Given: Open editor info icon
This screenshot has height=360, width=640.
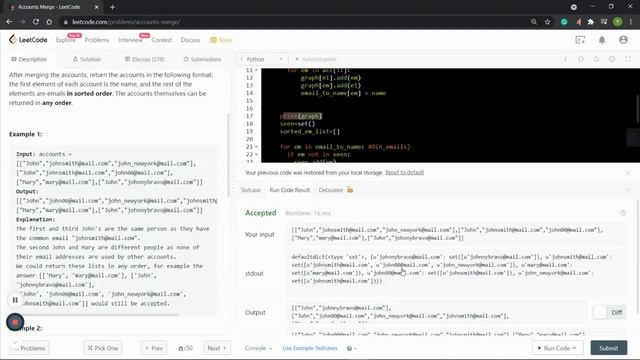Looking at the screenshot, I should tap(565, 59).
